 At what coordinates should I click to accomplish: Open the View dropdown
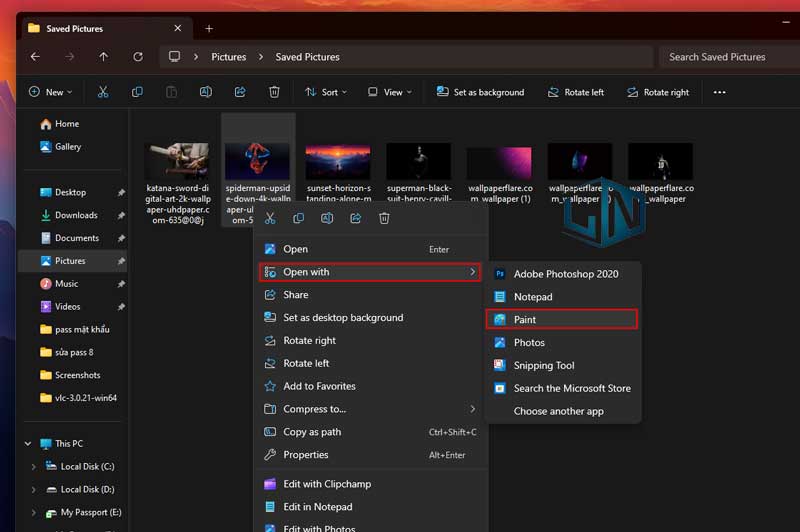[x=390, y=92]
